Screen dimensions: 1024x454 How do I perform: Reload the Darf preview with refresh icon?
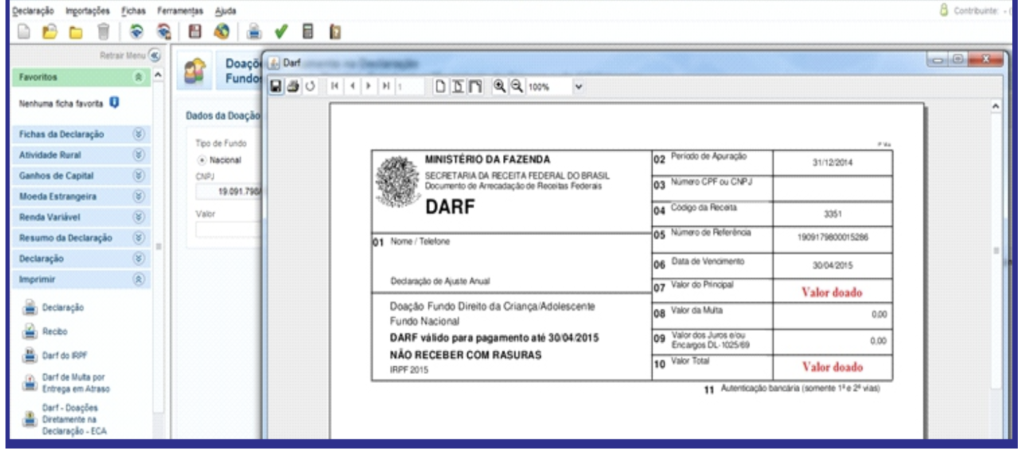click(x=310, y=86)
